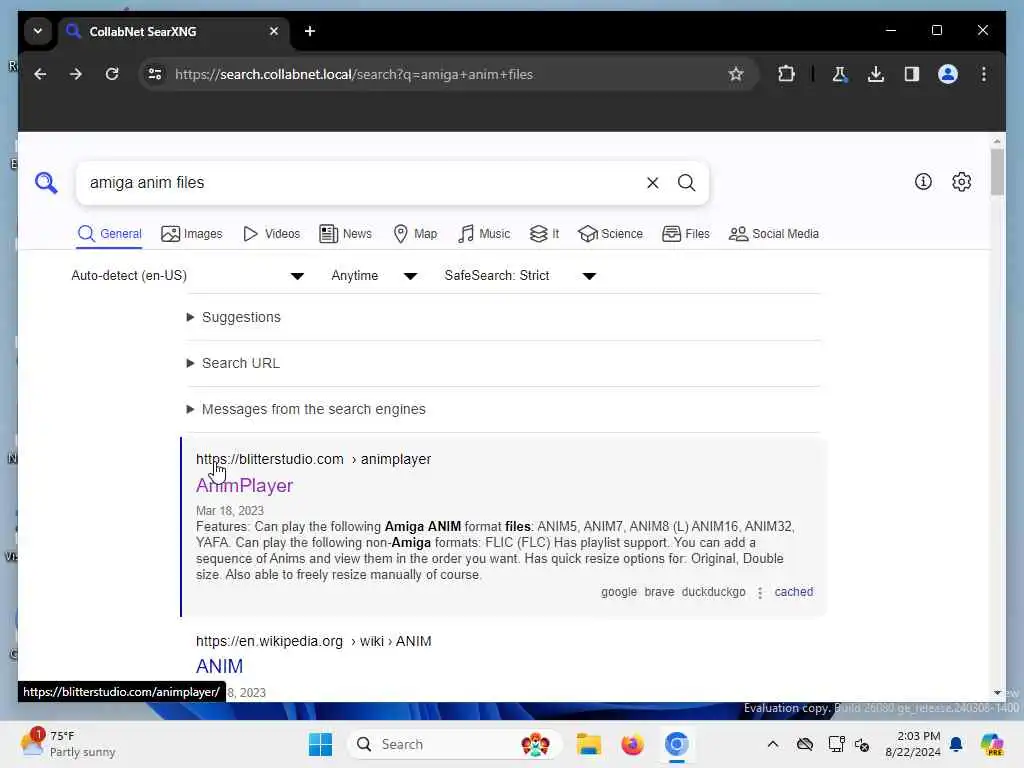Viewport: 1024px width, 768px height.
Task: Open clock and date, 2:03 PM
Action: 912,744
